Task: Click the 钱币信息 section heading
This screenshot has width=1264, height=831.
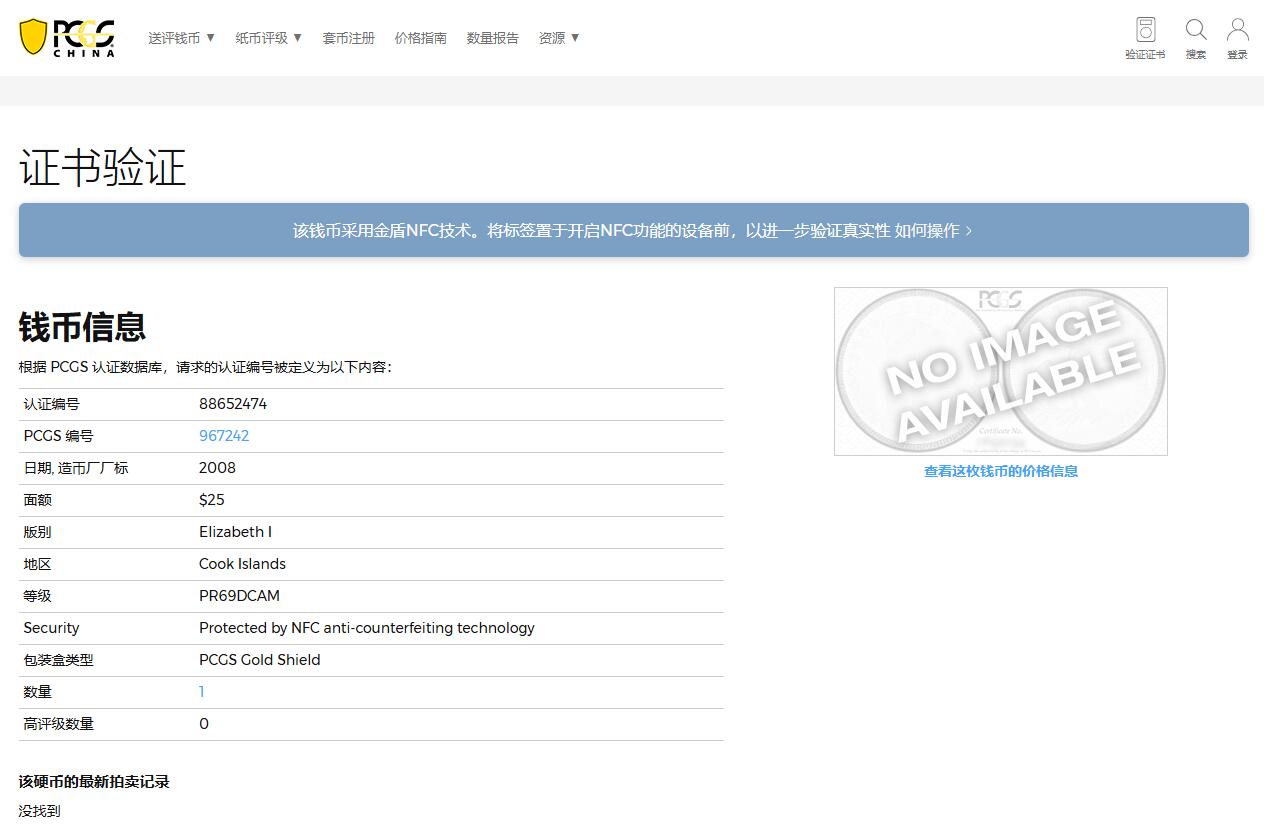Action: [x=83, y=327]
